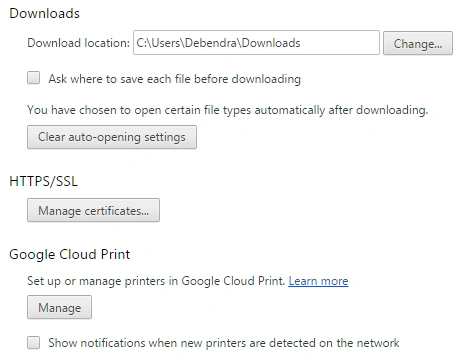The width and height of the screenshot is (465, 360).
Task: Enable Ask where to save each file checkbox
Action: coord(33,78)
